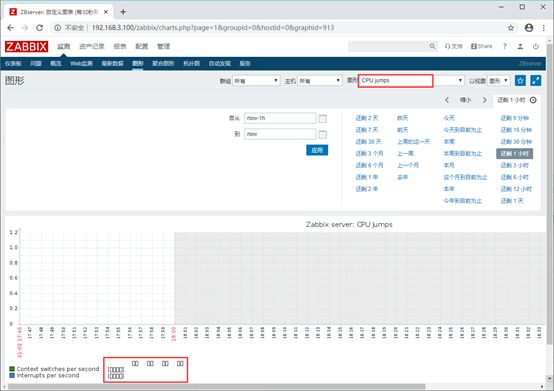
Task: Open the graph dropdown showing CPU jumps
Action: (411, 81)
